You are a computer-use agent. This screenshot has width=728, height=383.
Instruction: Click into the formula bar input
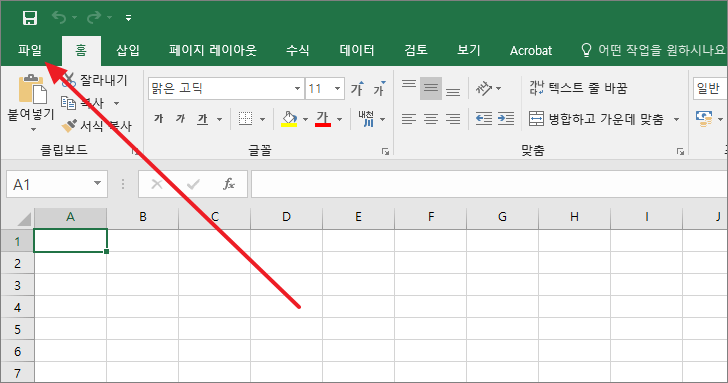(x=489, y=184)
